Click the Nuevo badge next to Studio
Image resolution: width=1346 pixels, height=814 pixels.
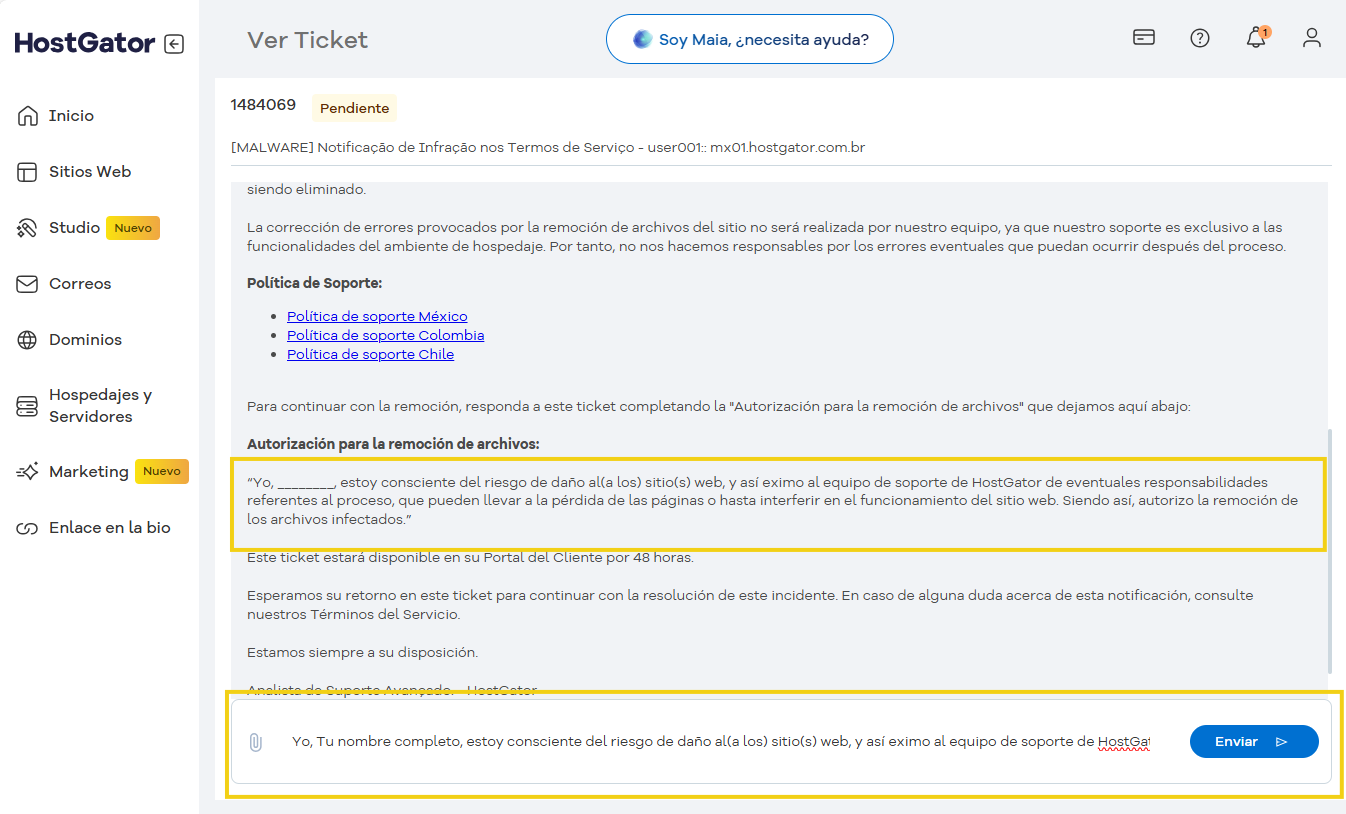(x=133, y=228)
